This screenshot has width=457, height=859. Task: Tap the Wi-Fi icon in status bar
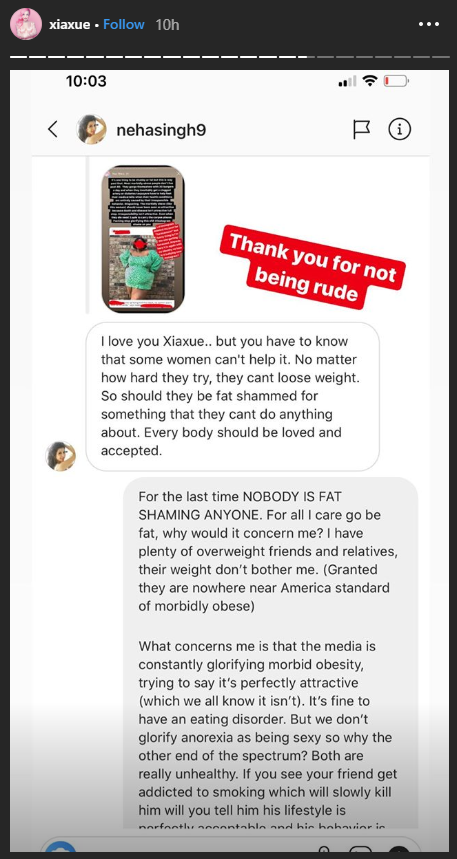point(370,81)
